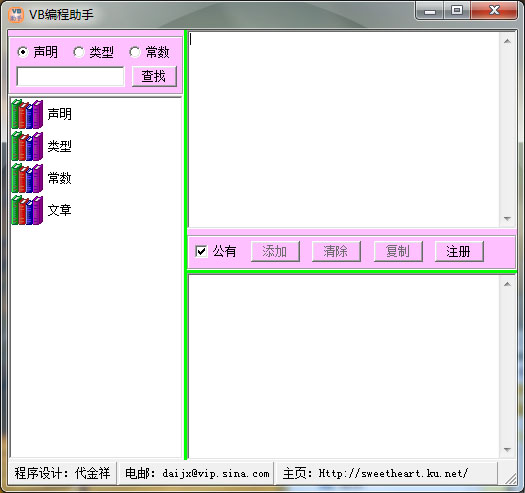Screen dimensions: 525x493
Task: Click the window resize grip
Action: click(510, 478)
